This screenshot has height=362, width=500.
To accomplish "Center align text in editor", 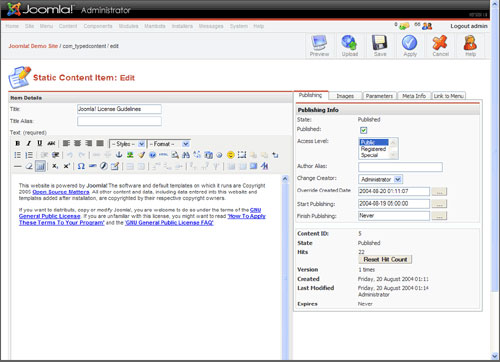I will 77,143.
